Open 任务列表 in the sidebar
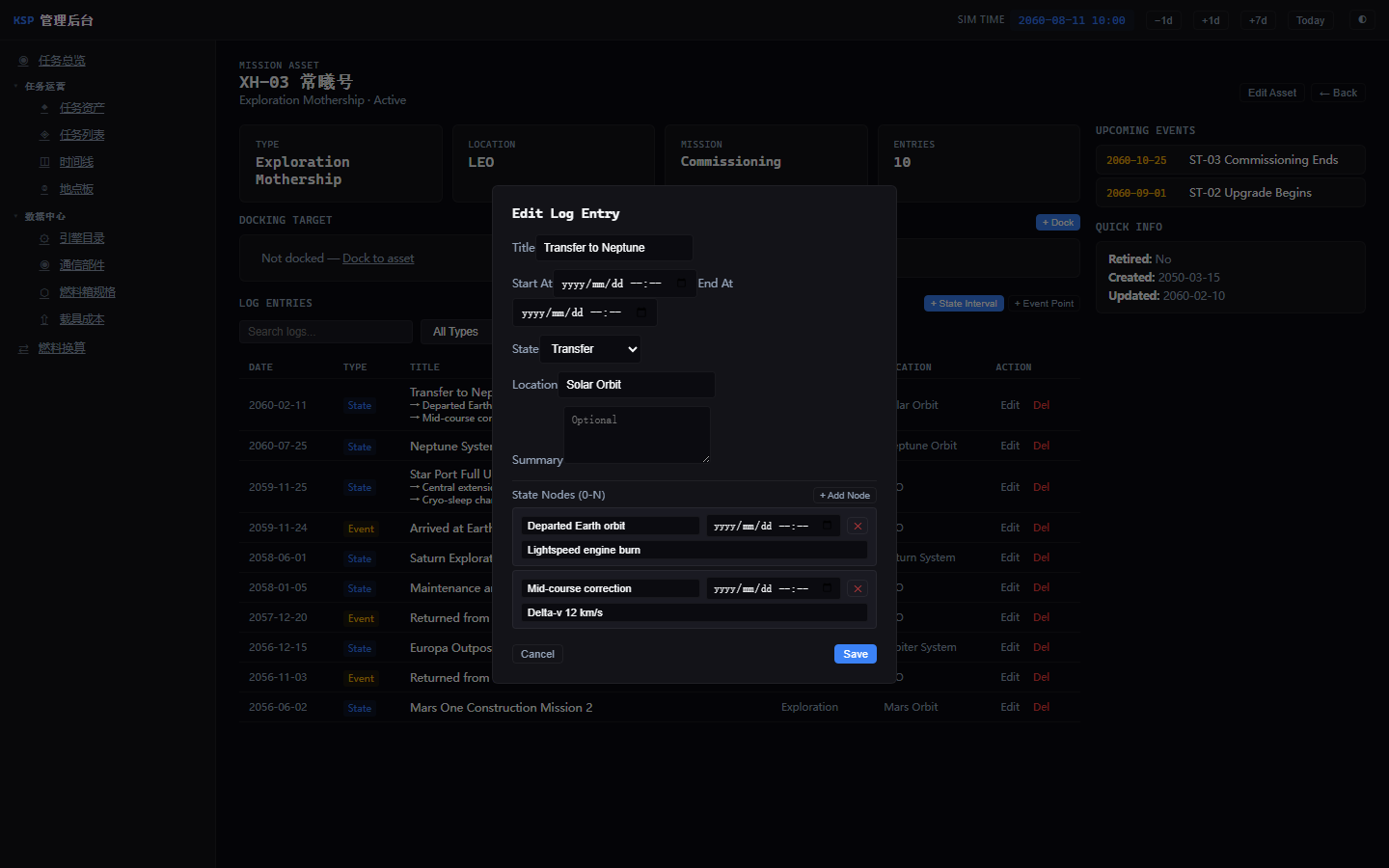 click(x=82, y=135)
